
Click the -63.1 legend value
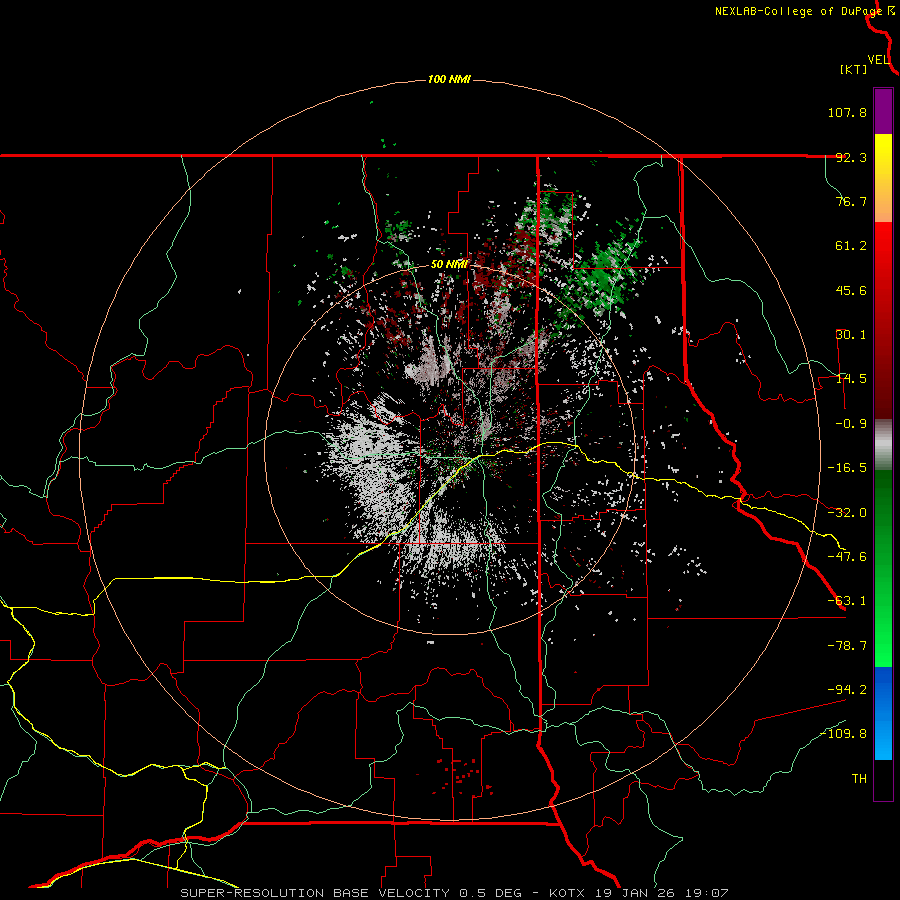point(847,601)
